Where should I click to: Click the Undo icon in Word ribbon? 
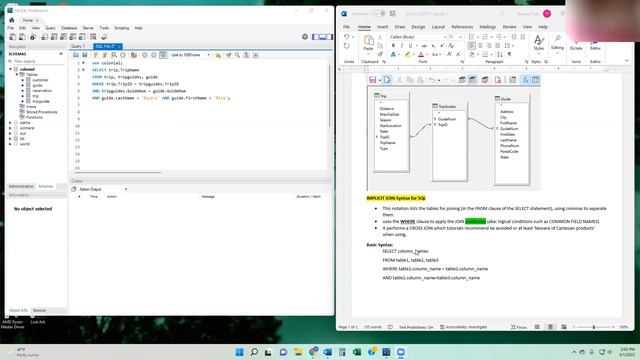coord(347,37)
